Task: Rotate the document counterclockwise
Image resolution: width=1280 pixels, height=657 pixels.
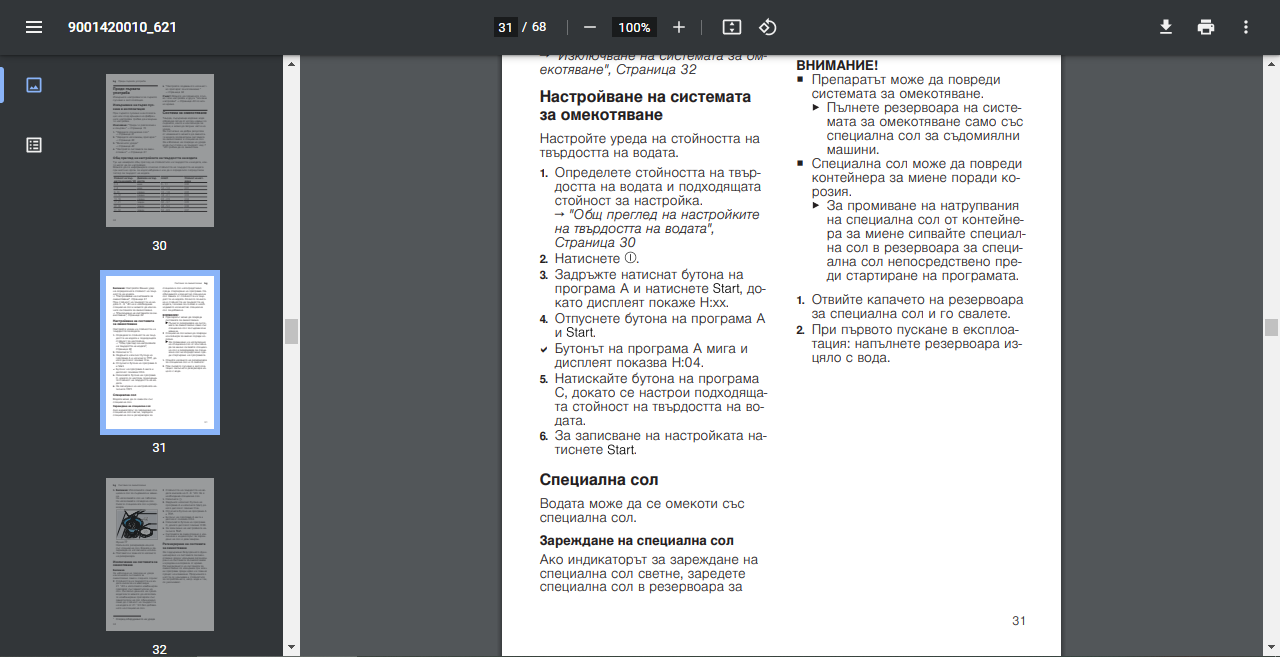Action: [768, 27]
